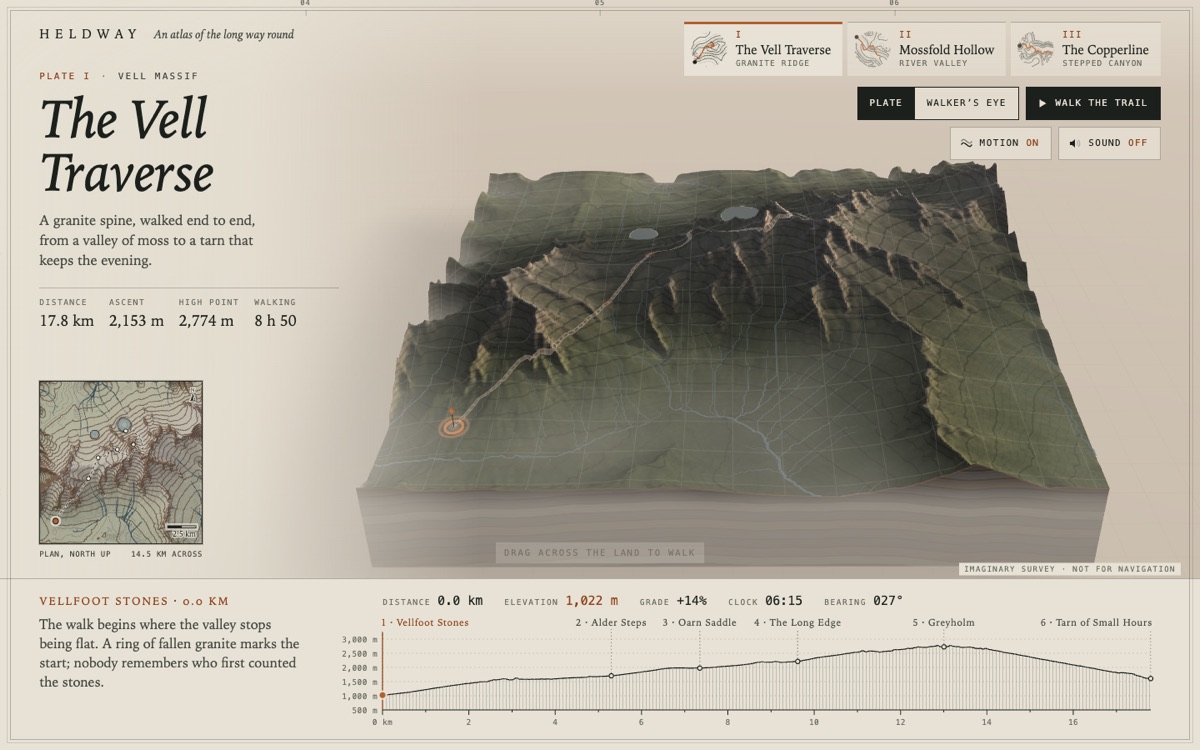Click the play triangle icon in Walk the Trail
The height and width of the screenshot is (750, 1200).
[1042, 103]
